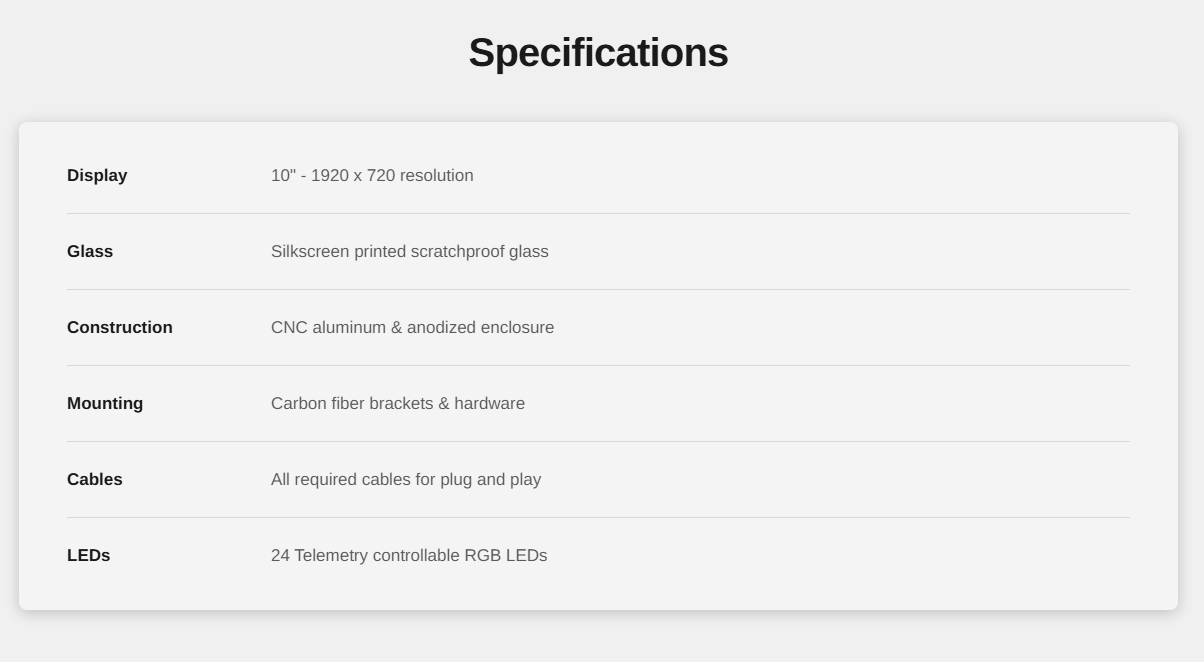Click Carbon fiber brackets & hardware text

coord(398,403)
